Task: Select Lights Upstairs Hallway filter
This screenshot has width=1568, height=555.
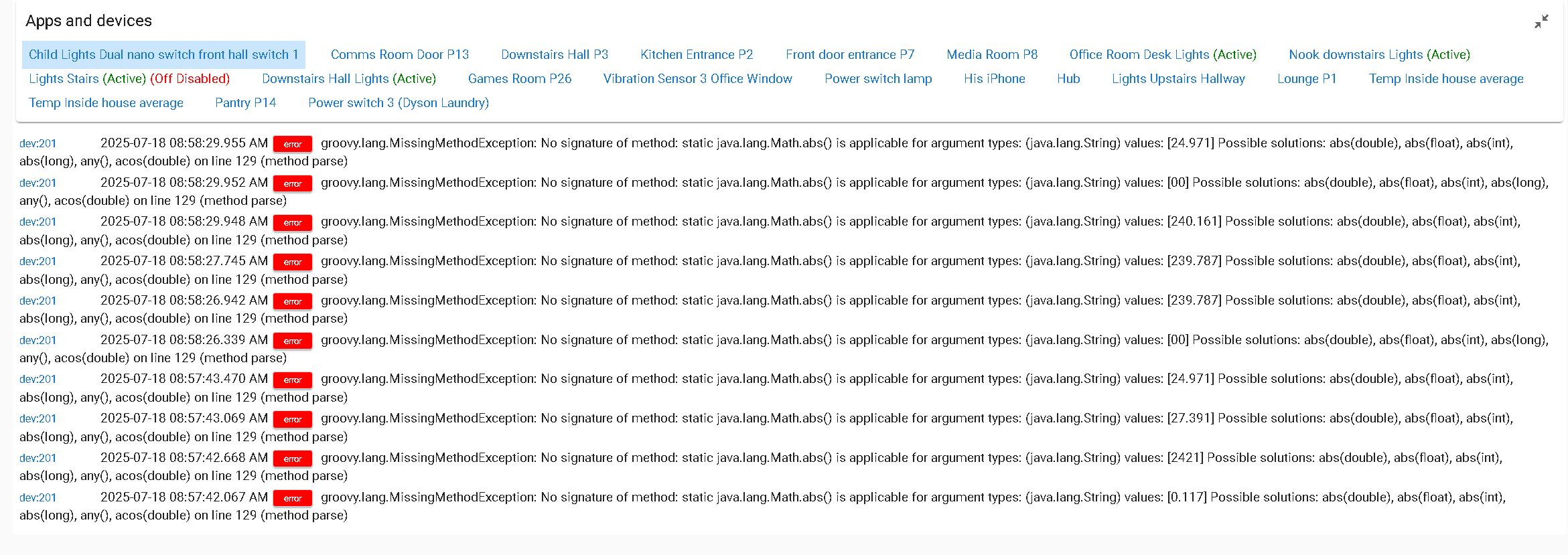Action: coord(1178,79)
